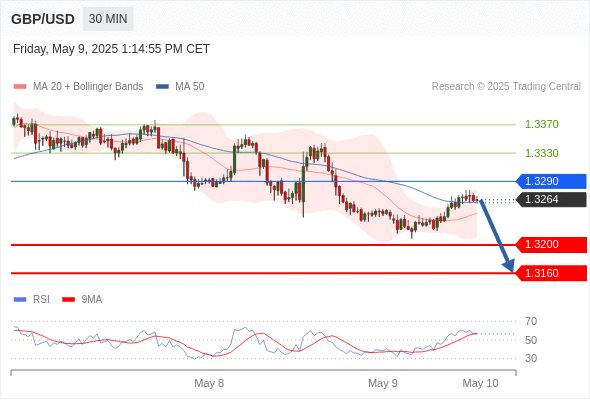590x400 pixels.
Task: Select the 1.3264 current price tag
Action: pyautogui.click(x=551, y=199)
